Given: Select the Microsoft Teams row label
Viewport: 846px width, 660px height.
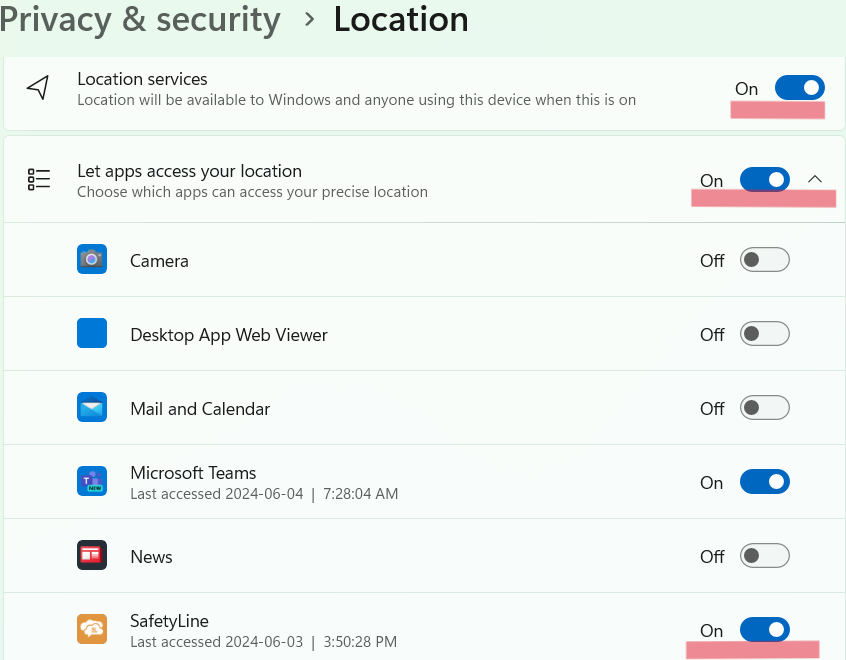Looking at the screenshot, I should pos(193,472).
